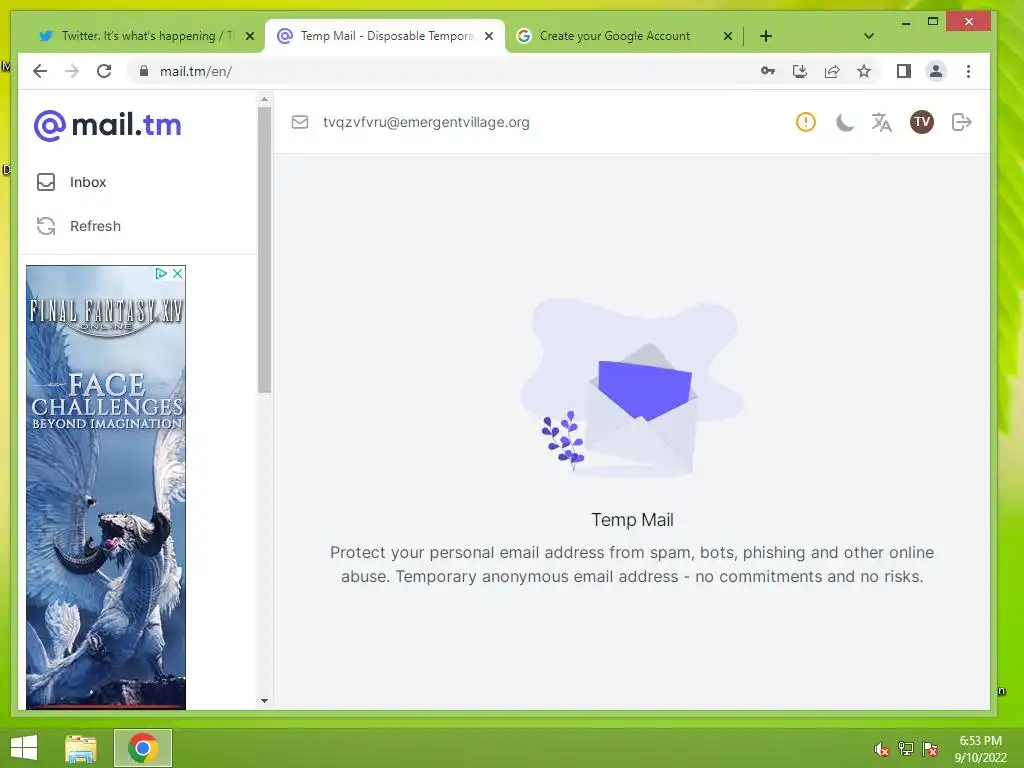Open the Action Center flag icon

click(930, 749)
